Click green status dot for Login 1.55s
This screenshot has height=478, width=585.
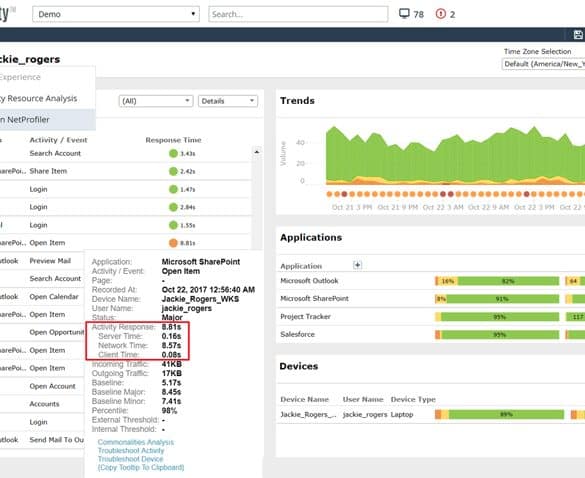click(x=173, y=225)
